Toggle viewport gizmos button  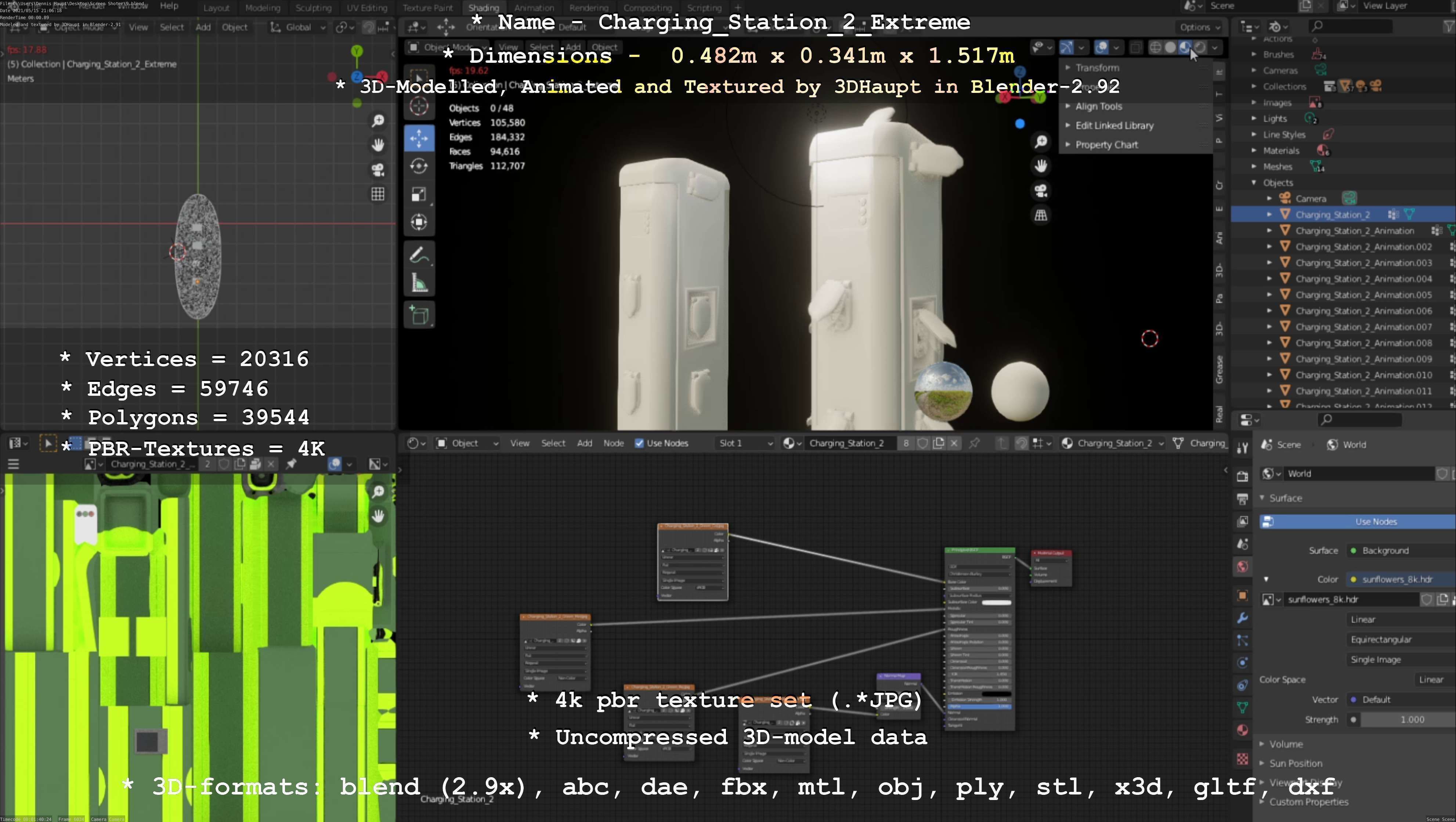1066,47
